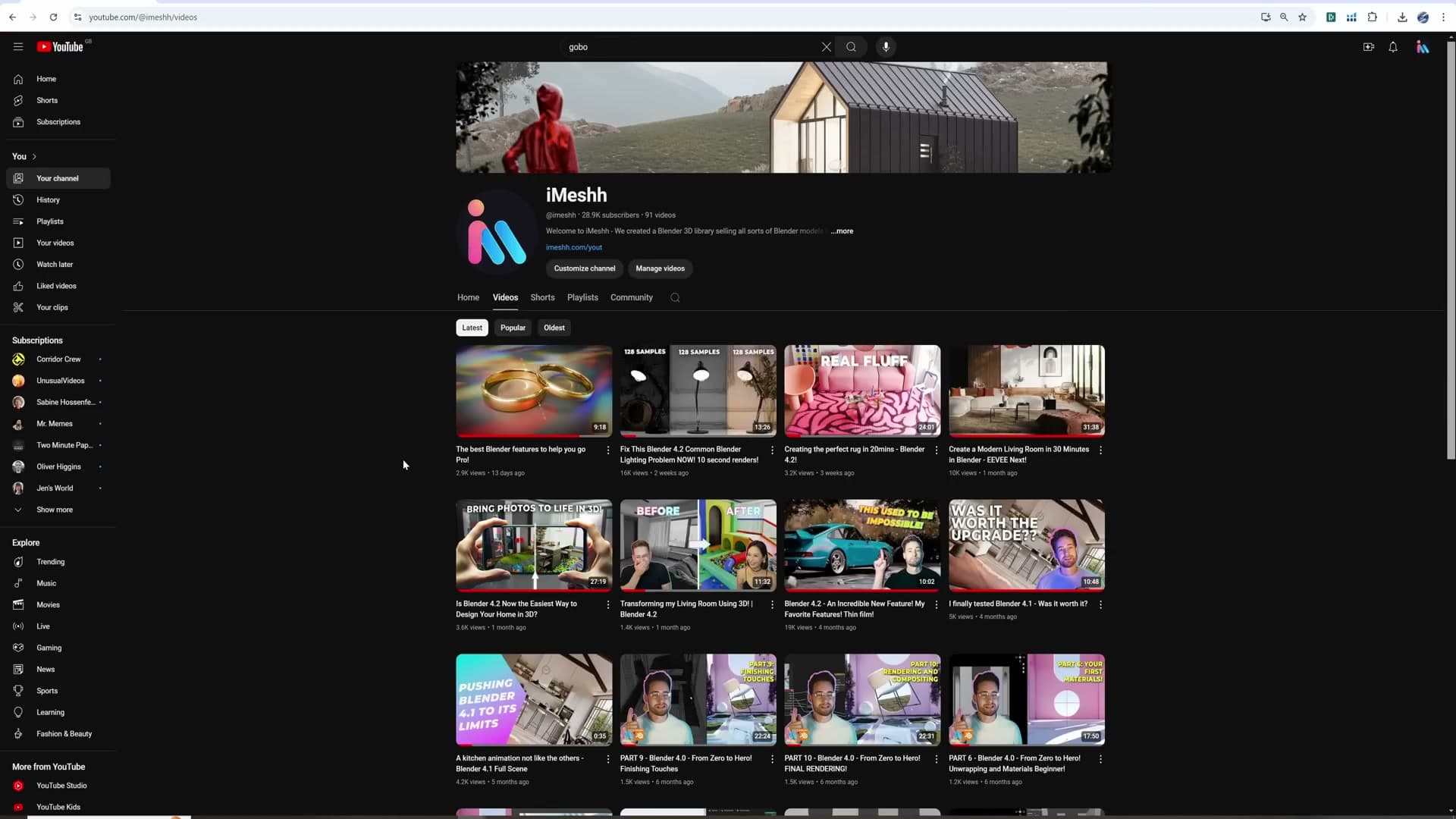
Task: Switch to the channel Shorts tab
Action: tap(542, 298)
